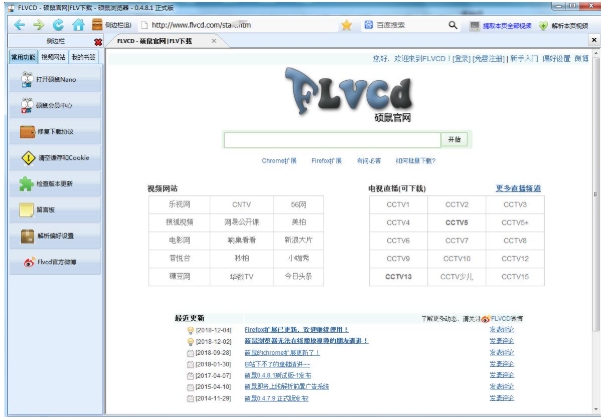The width and height of the screenshot is (601, 417).
Task: Open 打开硕鼠Nano in the sidebar
Action: (x=55, y=78)
